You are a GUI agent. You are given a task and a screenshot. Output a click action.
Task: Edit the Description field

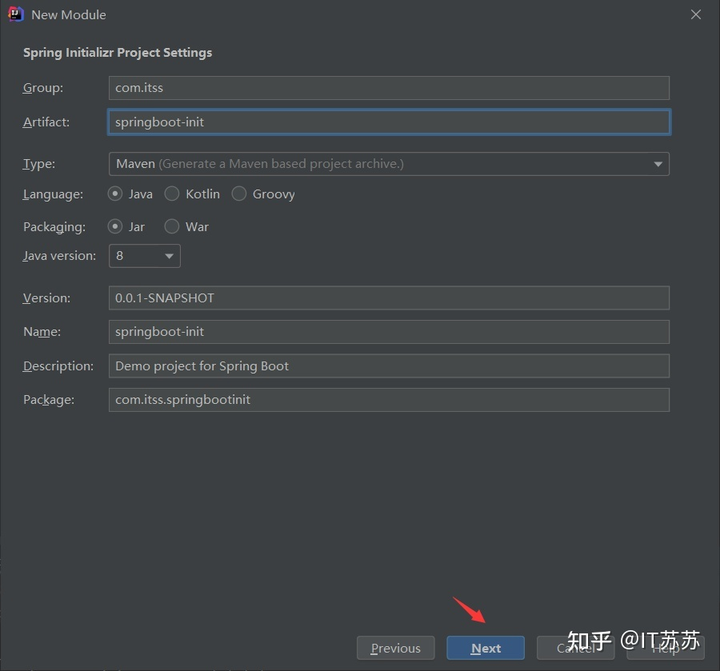tap(389, 366)
